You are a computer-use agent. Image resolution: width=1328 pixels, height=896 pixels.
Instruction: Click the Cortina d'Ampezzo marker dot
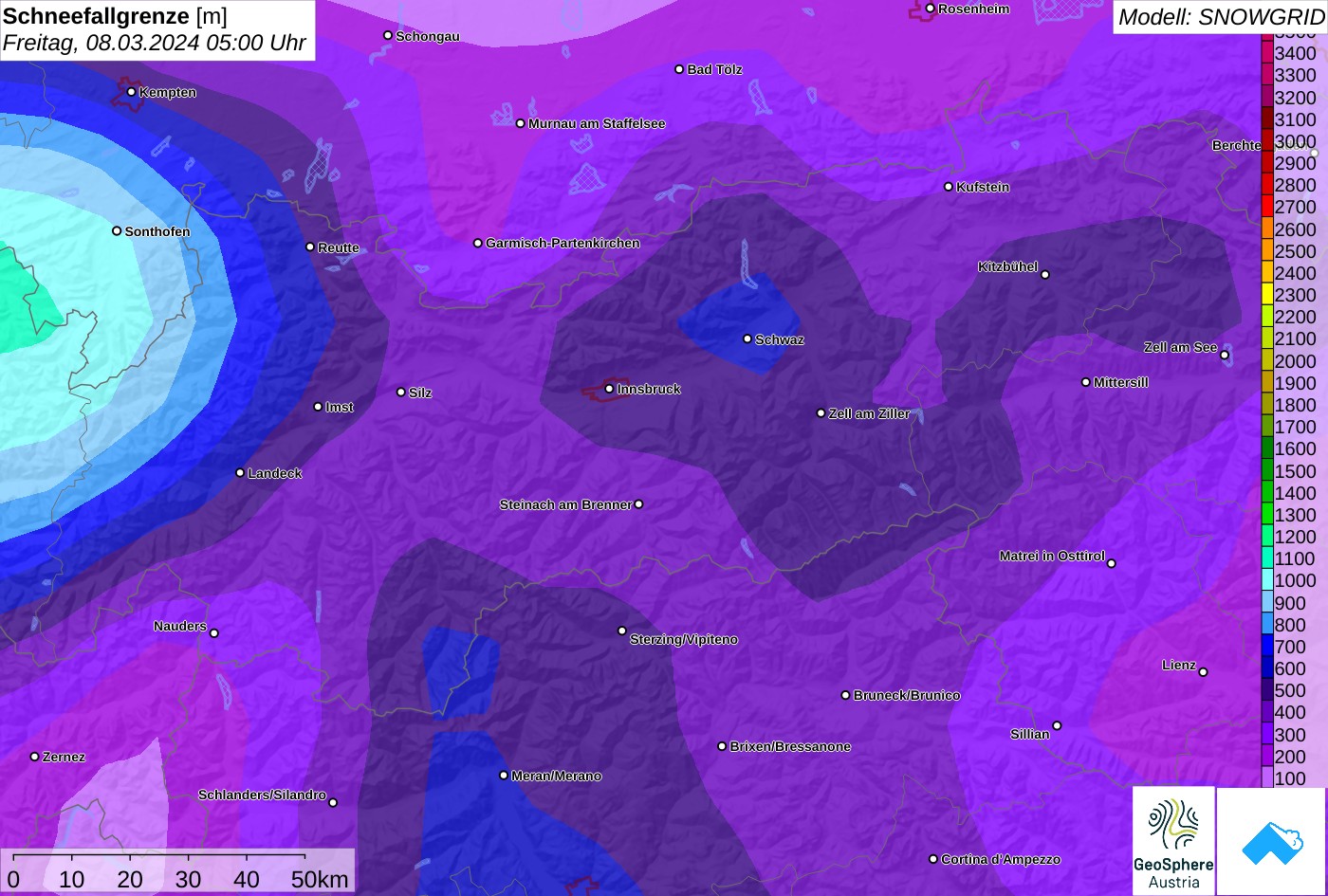(x=932, y=859)
